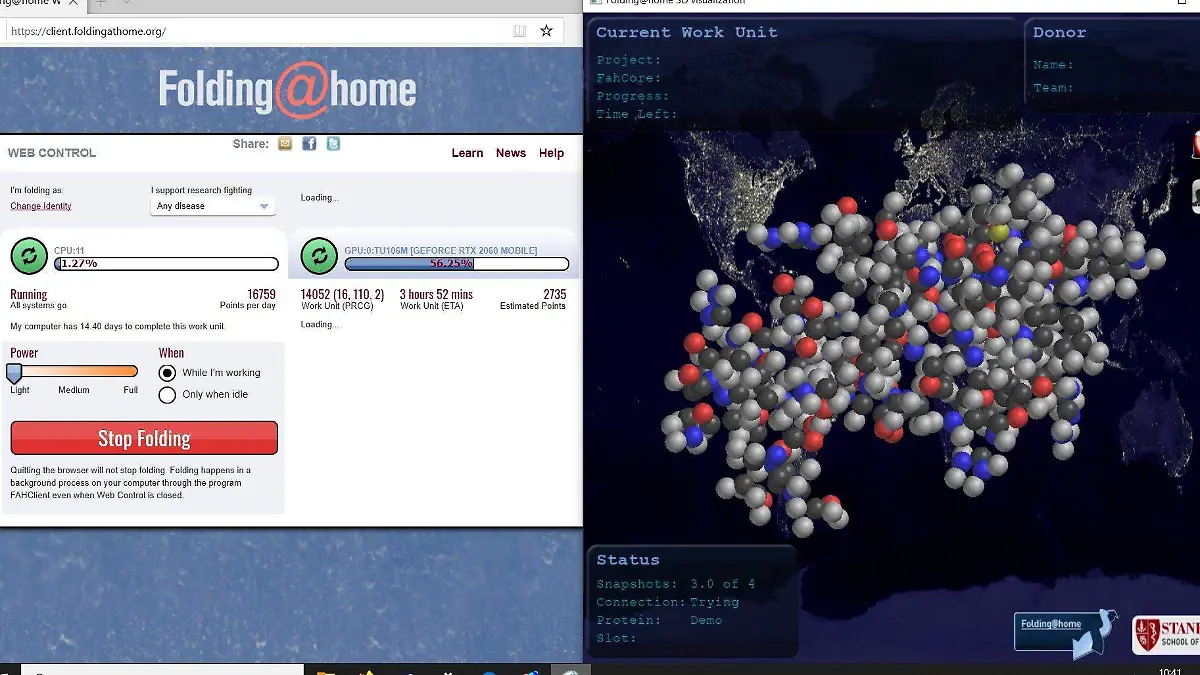The image size is (1200, 675).
Task: Click the Folding@home banner logo in the web page
Action: (x=287, y=90)
